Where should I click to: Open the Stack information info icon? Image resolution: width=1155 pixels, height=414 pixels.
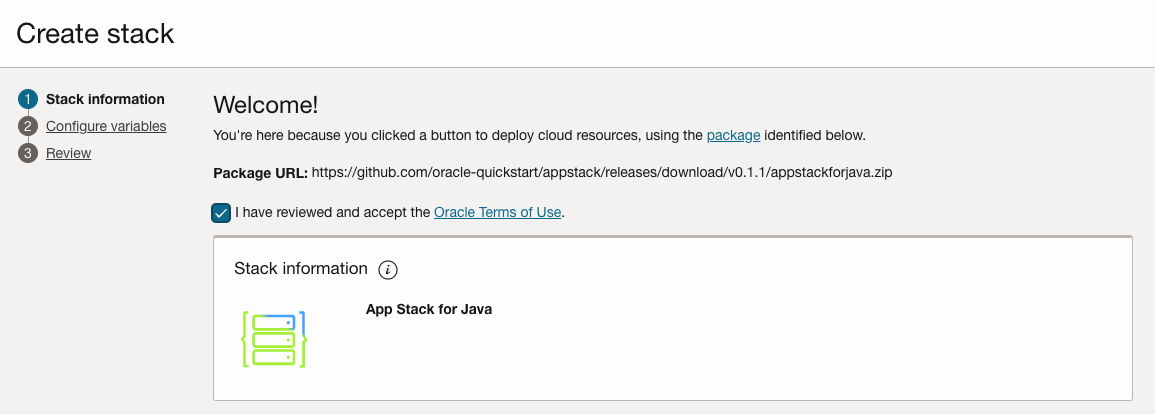click(x=388, y=270)
